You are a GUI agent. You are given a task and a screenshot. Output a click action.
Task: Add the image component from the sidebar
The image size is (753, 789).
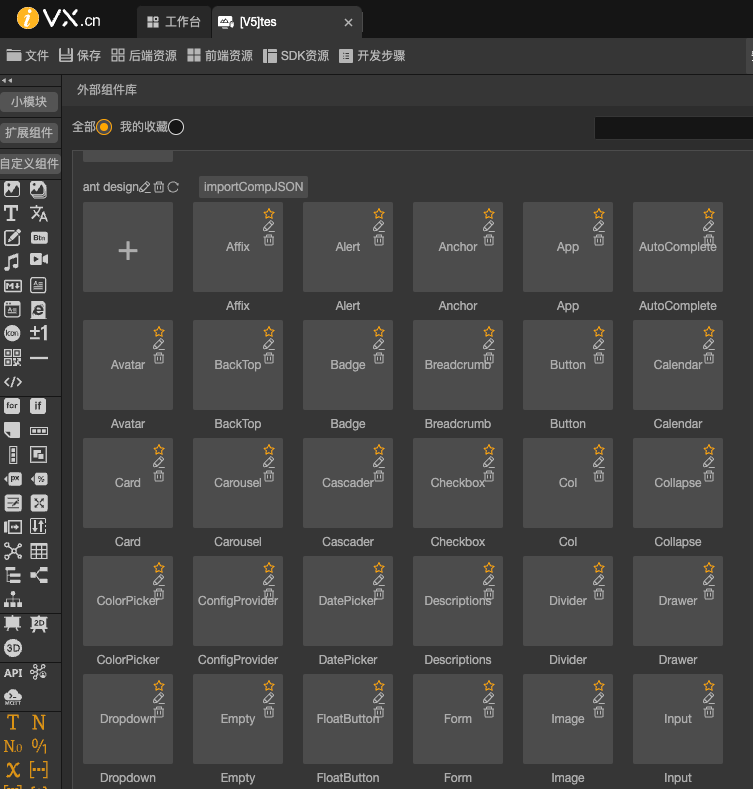(12, 189)
